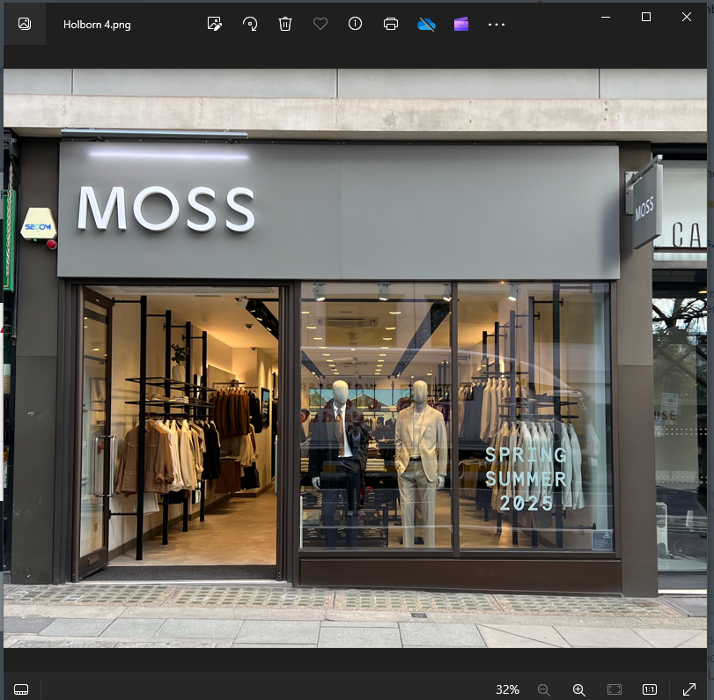Zoom in with the plus magnifier

pyautogui.click(x=579, y=689)
